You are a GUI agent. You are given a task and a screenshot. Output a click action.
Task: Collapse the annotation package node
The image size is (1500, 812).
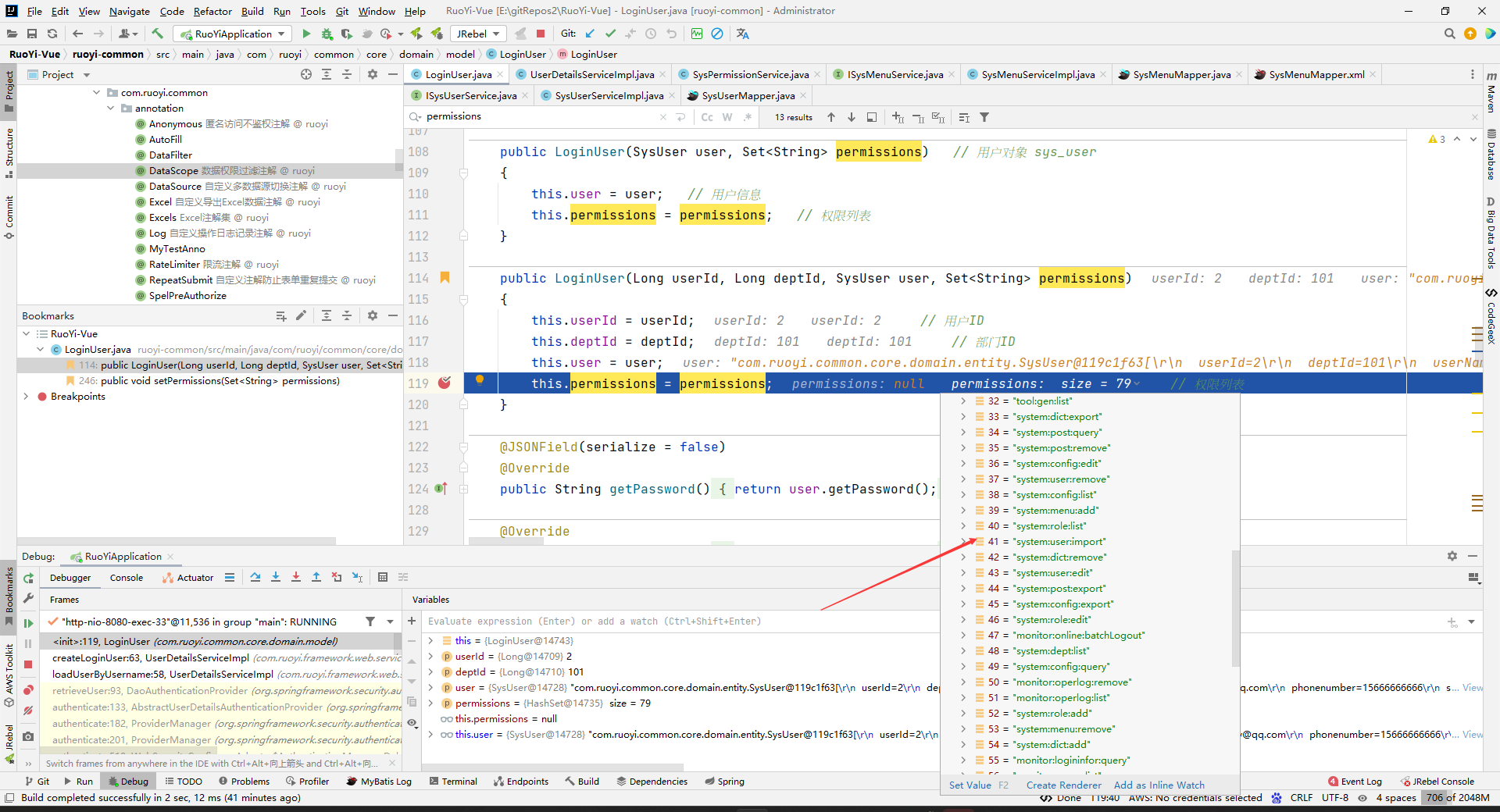coord(110,109)
